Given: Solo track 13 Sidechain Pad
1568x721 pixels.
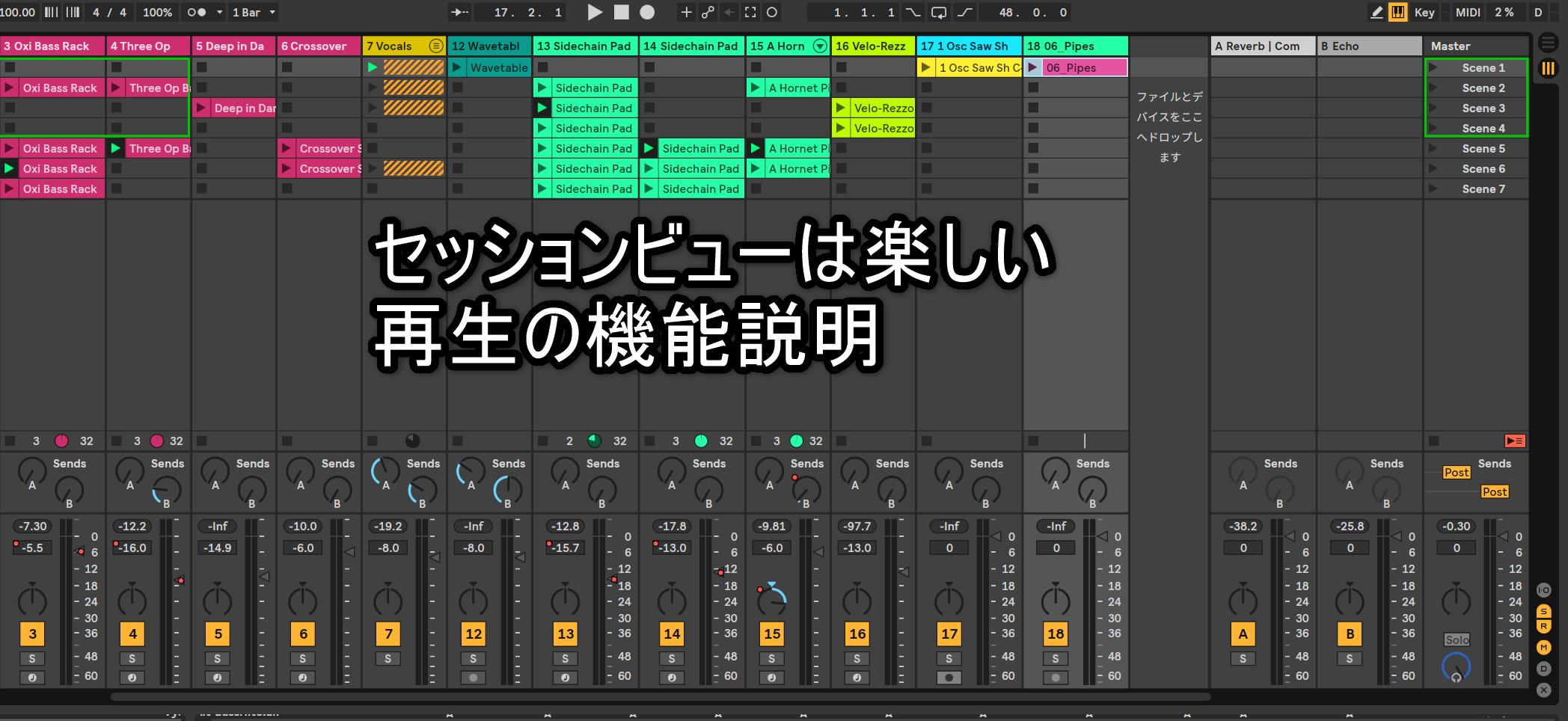Looking at the screenshot, I should click(x=565, y=658).
